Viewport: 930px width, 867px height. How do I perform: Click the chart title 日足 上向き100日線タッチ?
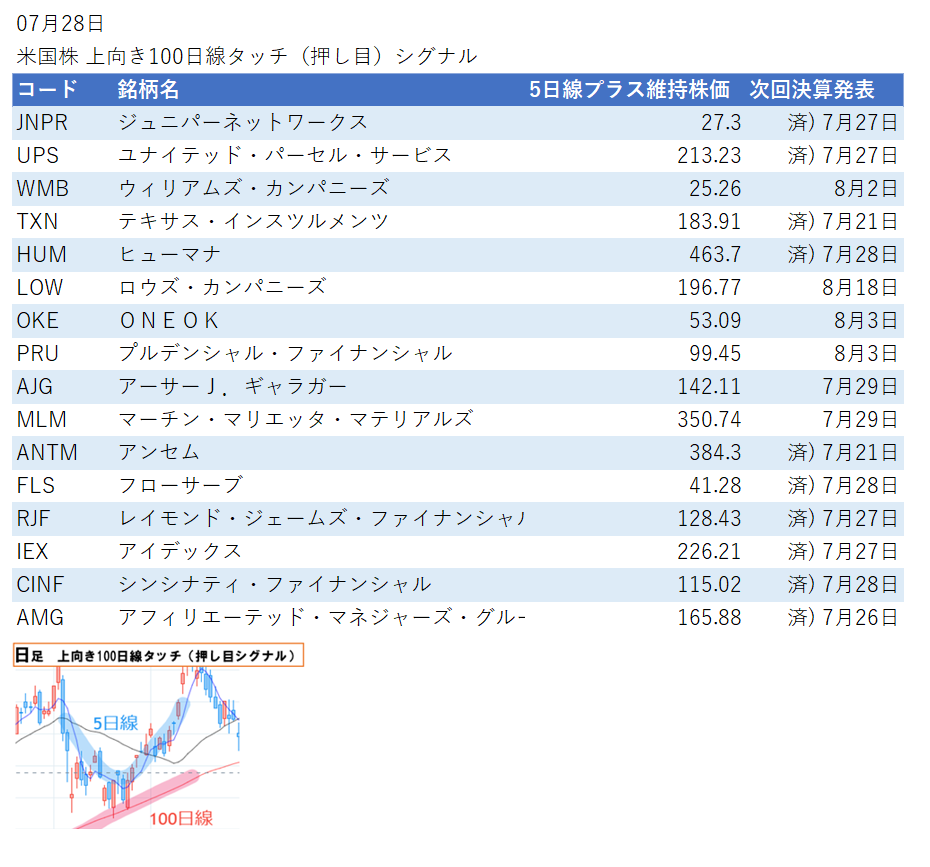158,656
